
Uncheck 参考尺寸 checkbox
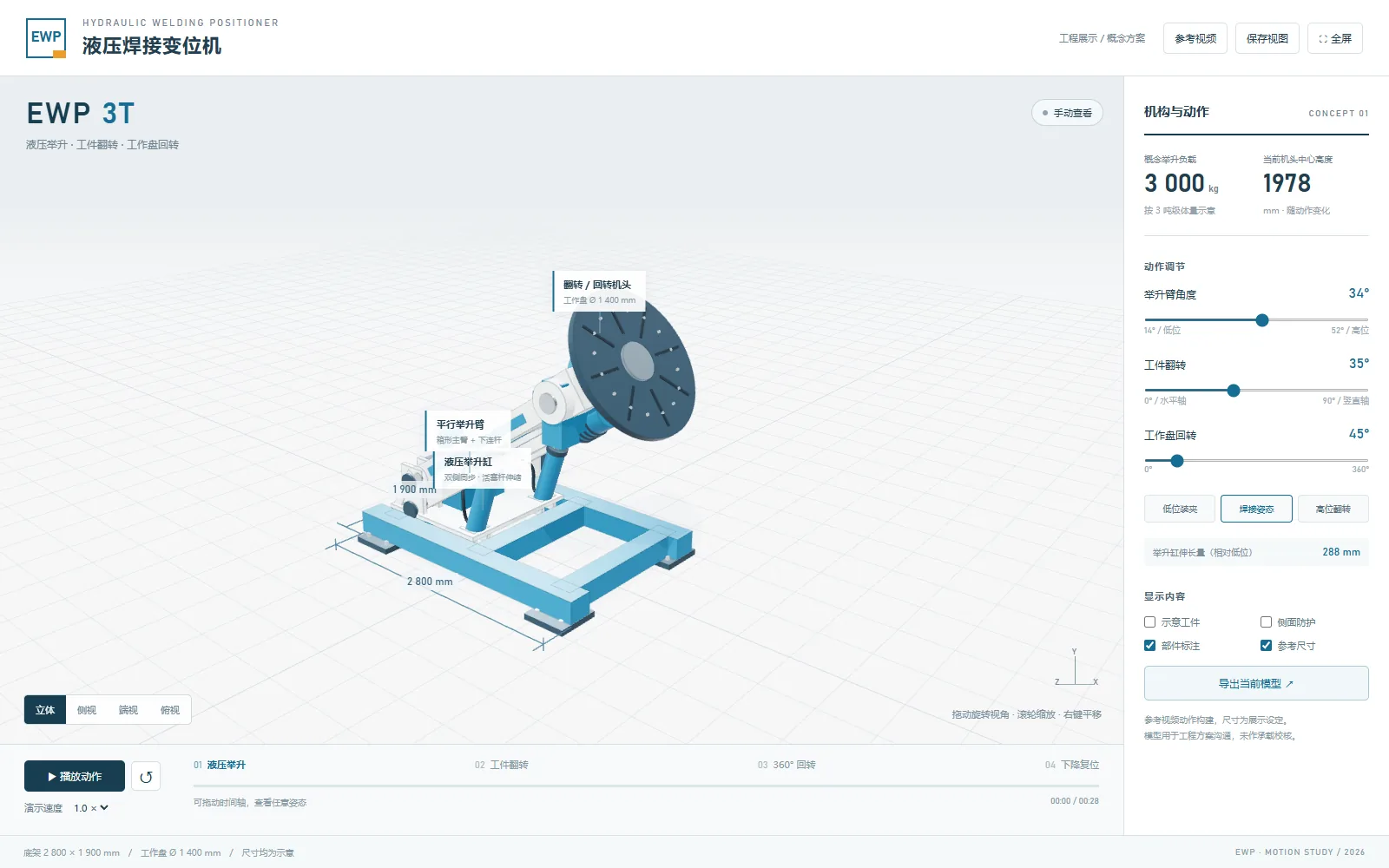1266,646
